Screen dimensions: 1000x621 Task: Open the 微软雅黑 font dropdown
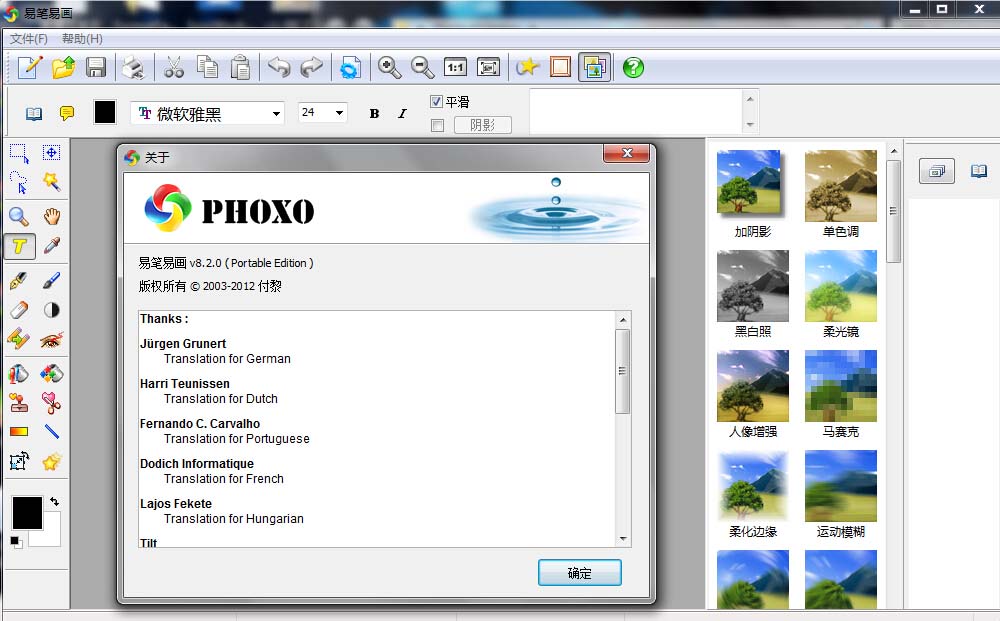click(276, 114)
